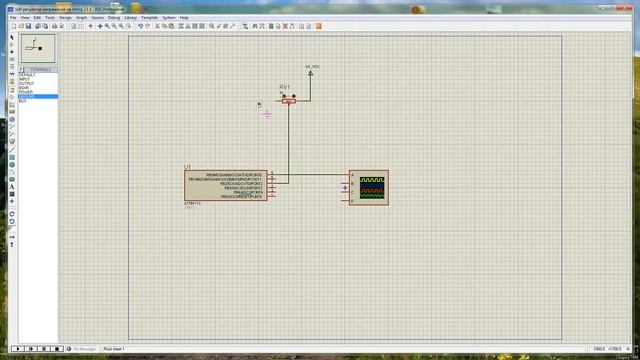Select BIDIR in terminals list
Image resolution: width=640 pixels, height=360 pixels.
point(24,88)
